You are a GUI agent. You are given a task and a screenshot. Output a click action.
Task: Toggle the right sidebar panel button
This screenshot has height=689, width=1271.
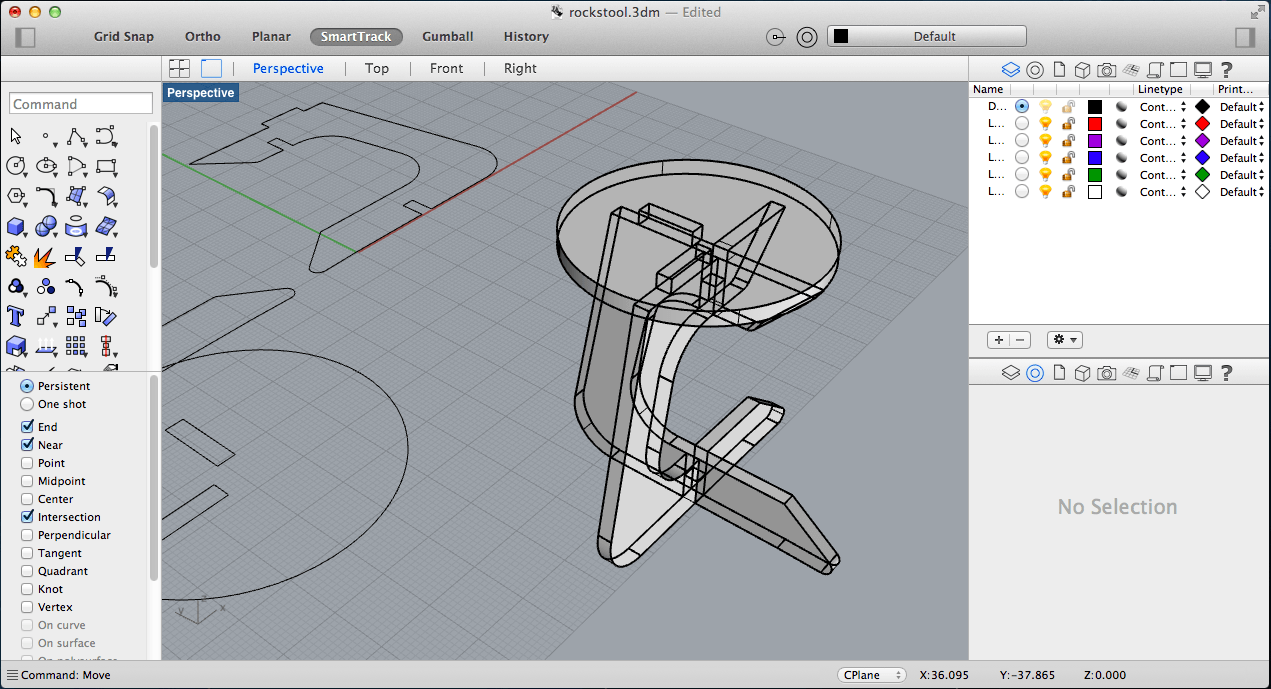1245,37
